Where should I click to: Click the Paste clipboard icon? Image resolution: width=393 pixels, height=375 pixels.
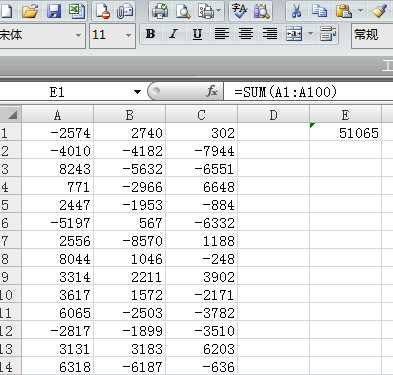click(x=344, y=11)
